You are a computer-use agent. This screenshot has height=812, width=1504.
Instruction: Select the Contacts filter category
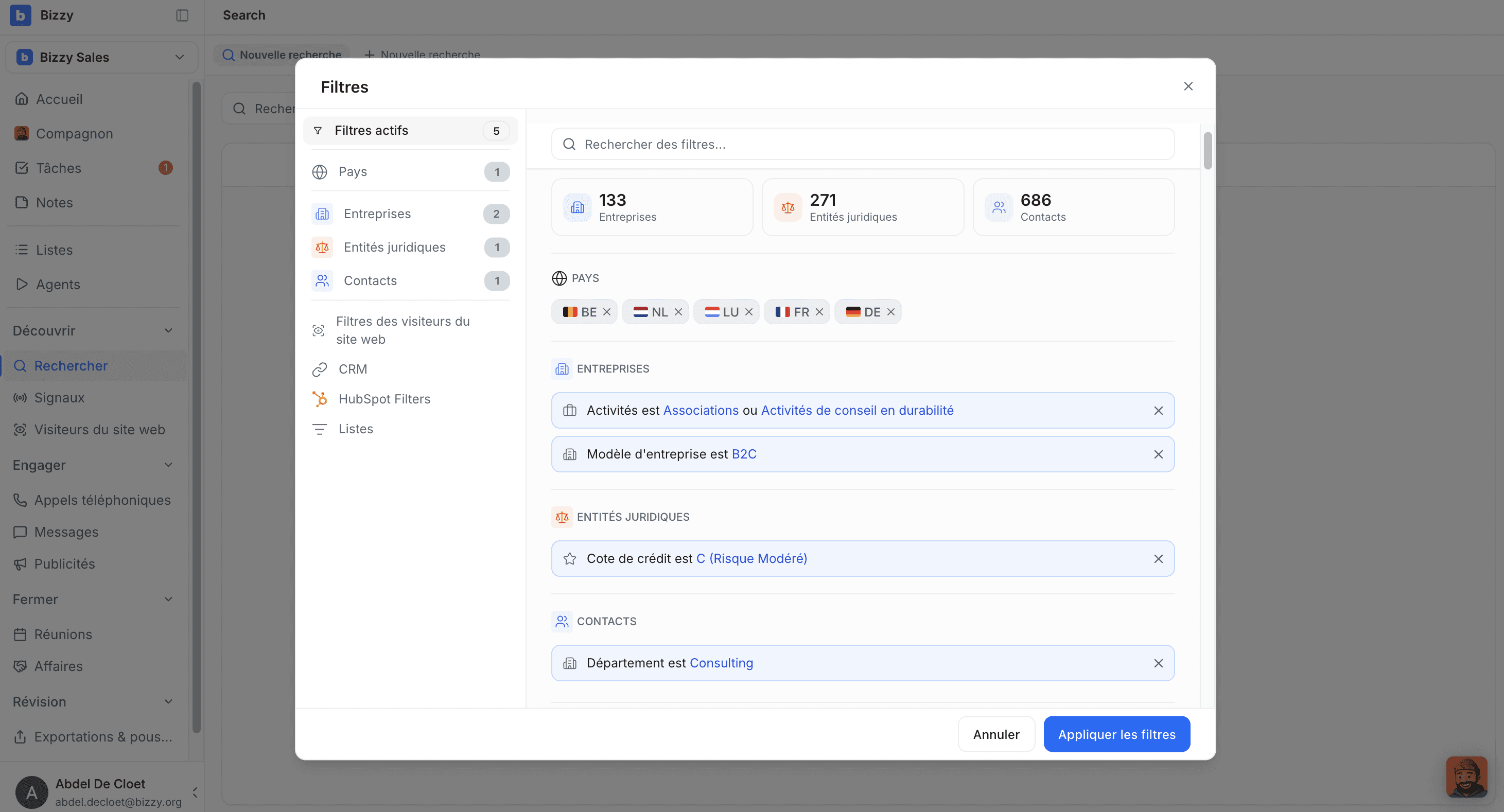410,281
